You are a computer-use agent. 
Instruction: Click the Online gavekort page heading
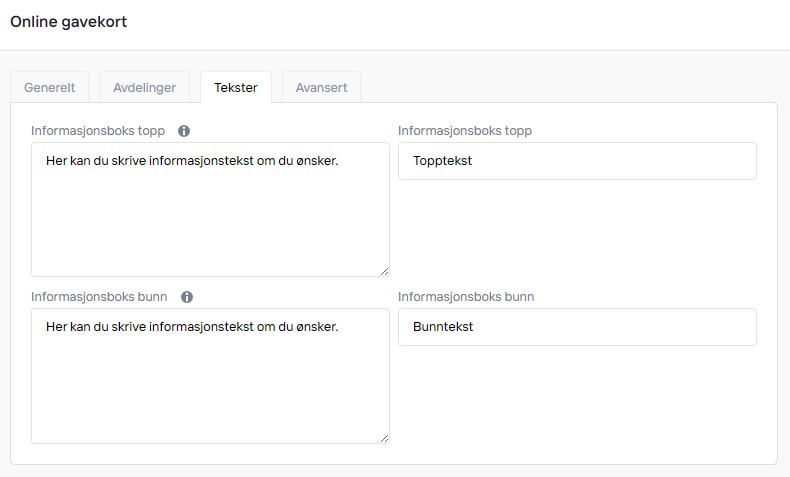[69, 21]
